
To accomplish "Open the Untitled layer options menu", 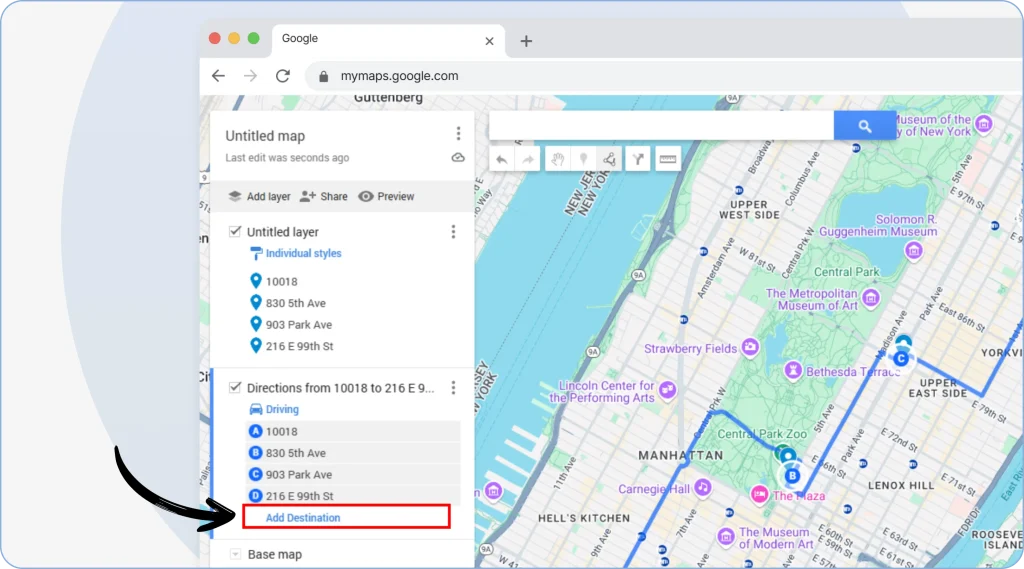I will pos(453,232).
